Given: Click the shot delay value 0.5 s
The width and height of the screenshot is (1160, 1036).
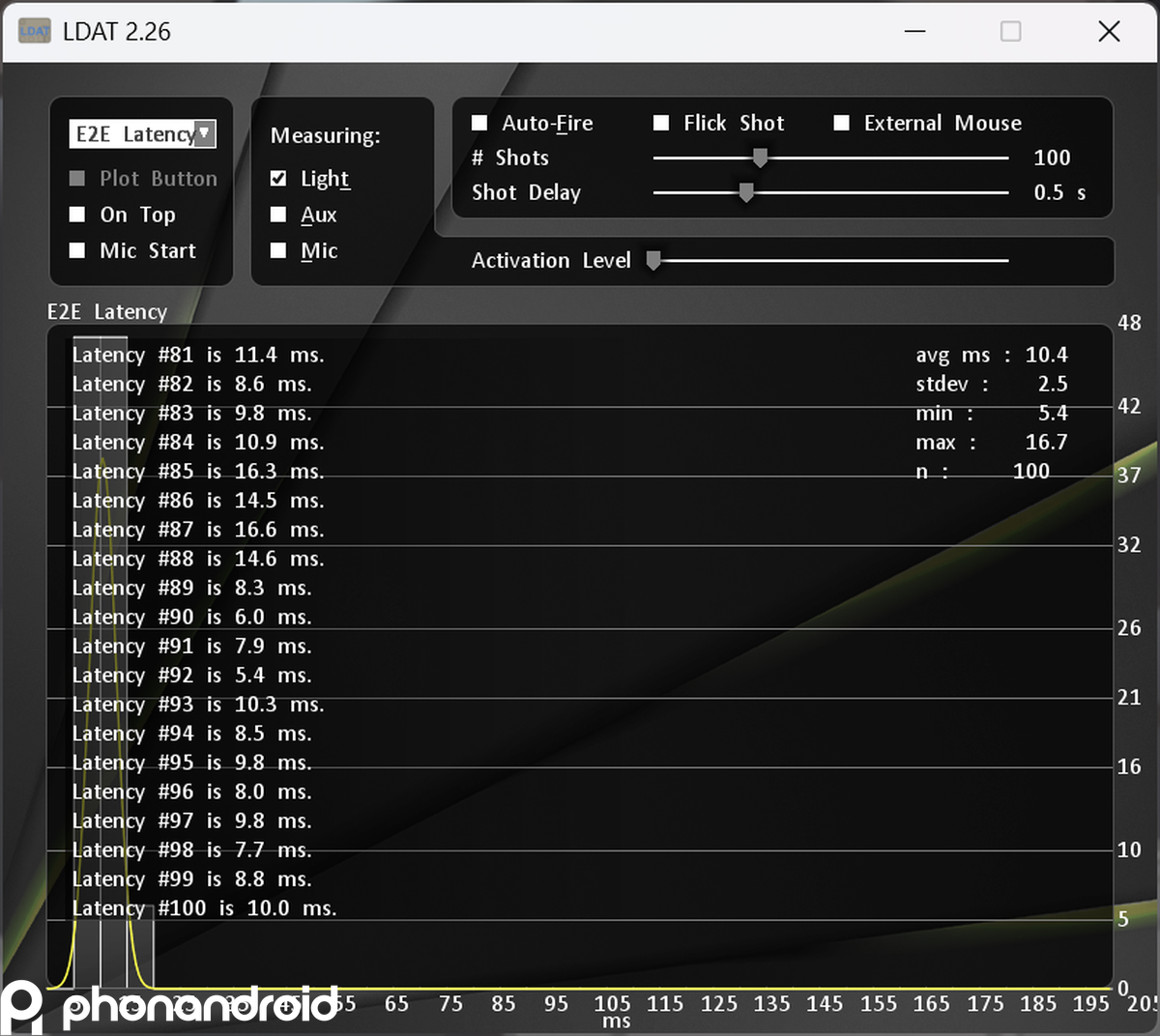Looking at the screenshot, I should click(1059, 192).
